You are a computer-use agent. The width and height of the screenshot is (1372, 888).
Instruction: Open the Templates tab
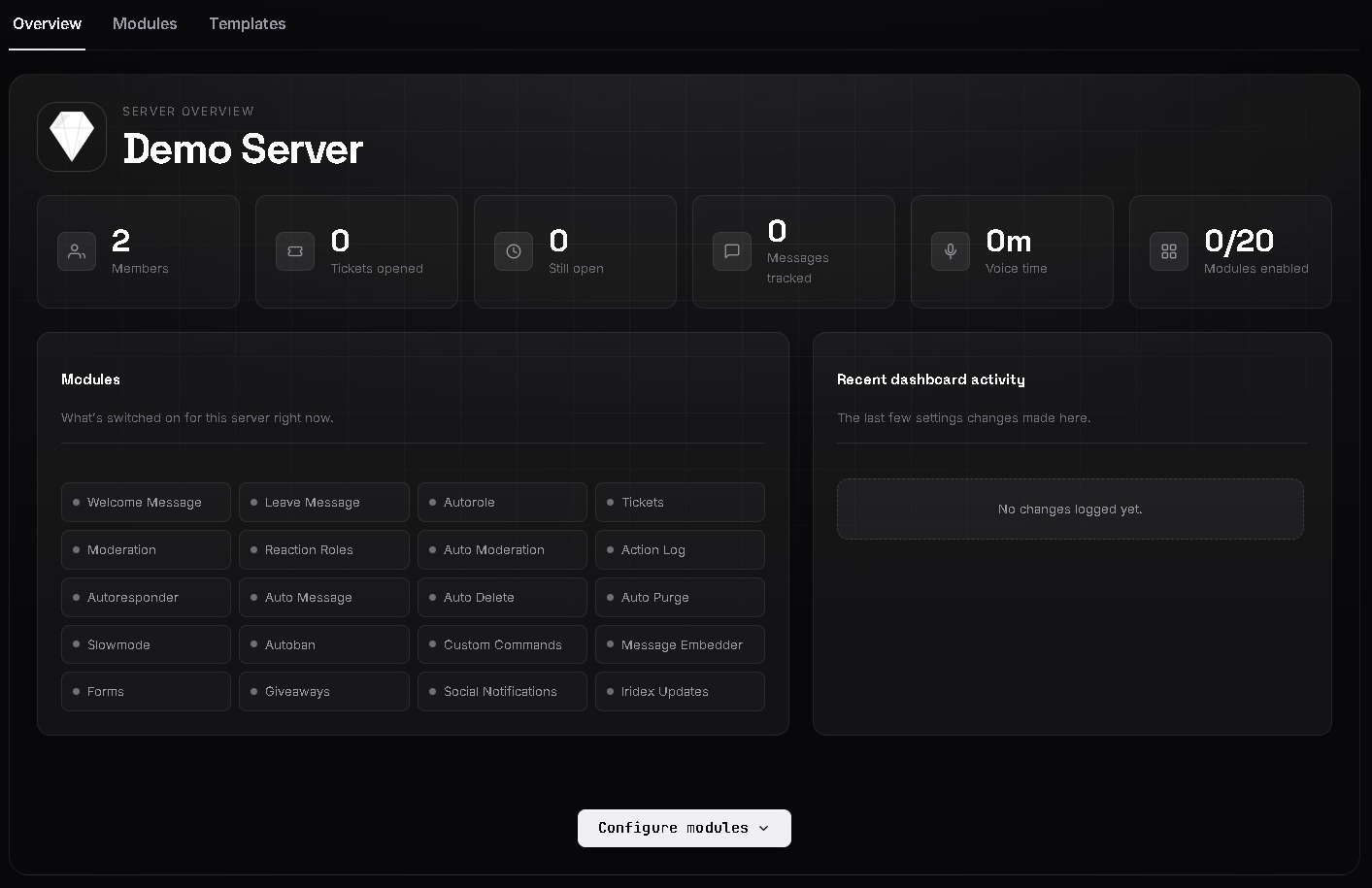tap(248, 24)
